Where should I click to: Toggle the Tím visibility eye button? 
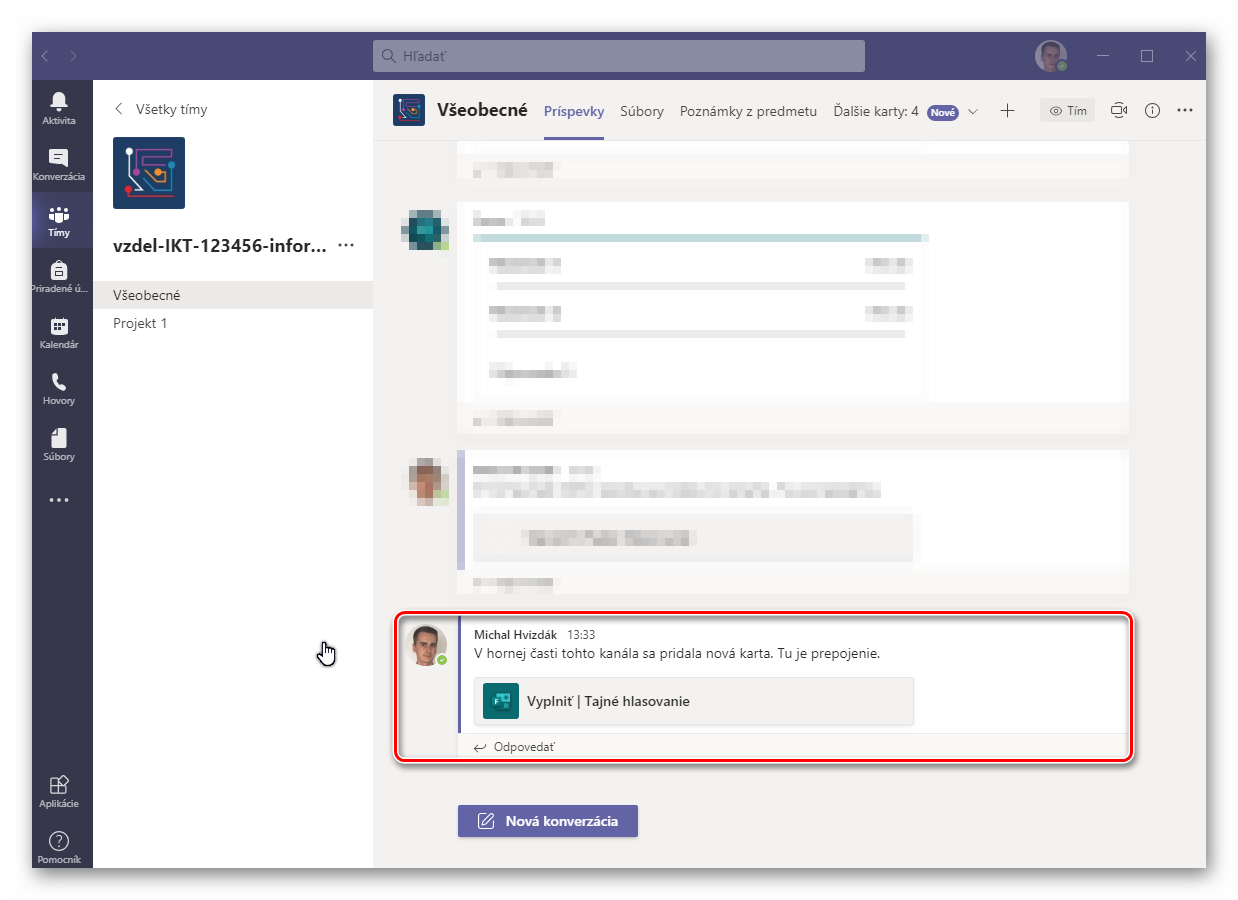pos(1067,111)
